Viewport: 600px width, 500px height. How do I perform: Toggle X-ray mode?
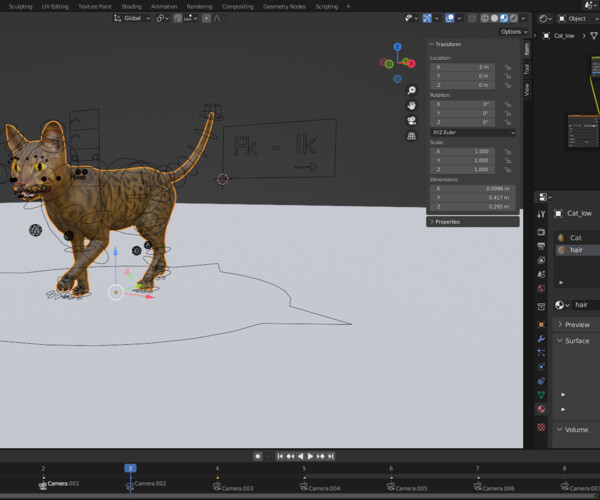pyautogui.click(x=472, y=18)
